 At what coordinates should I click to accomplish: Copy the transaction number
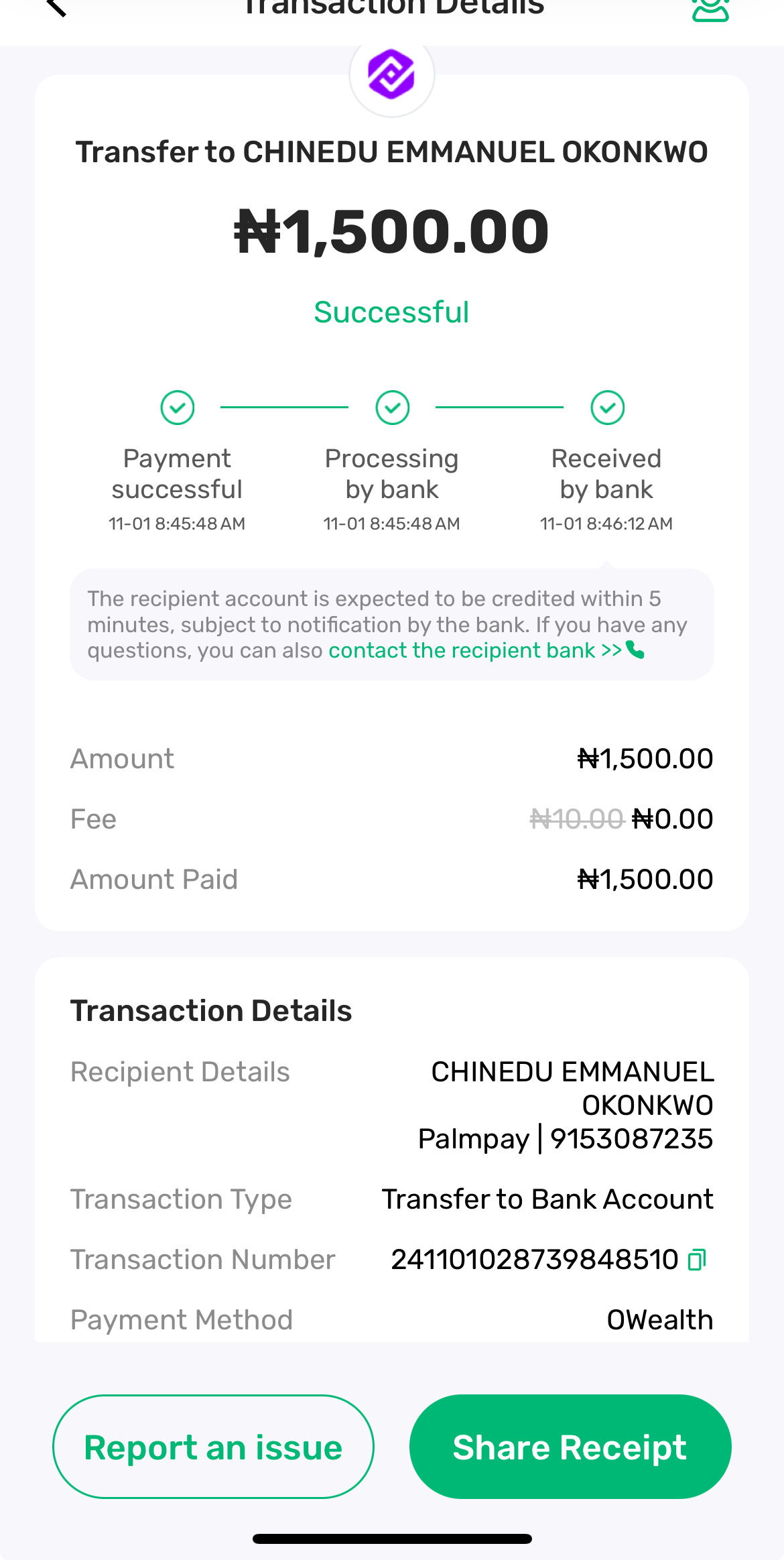(697, 1260)
